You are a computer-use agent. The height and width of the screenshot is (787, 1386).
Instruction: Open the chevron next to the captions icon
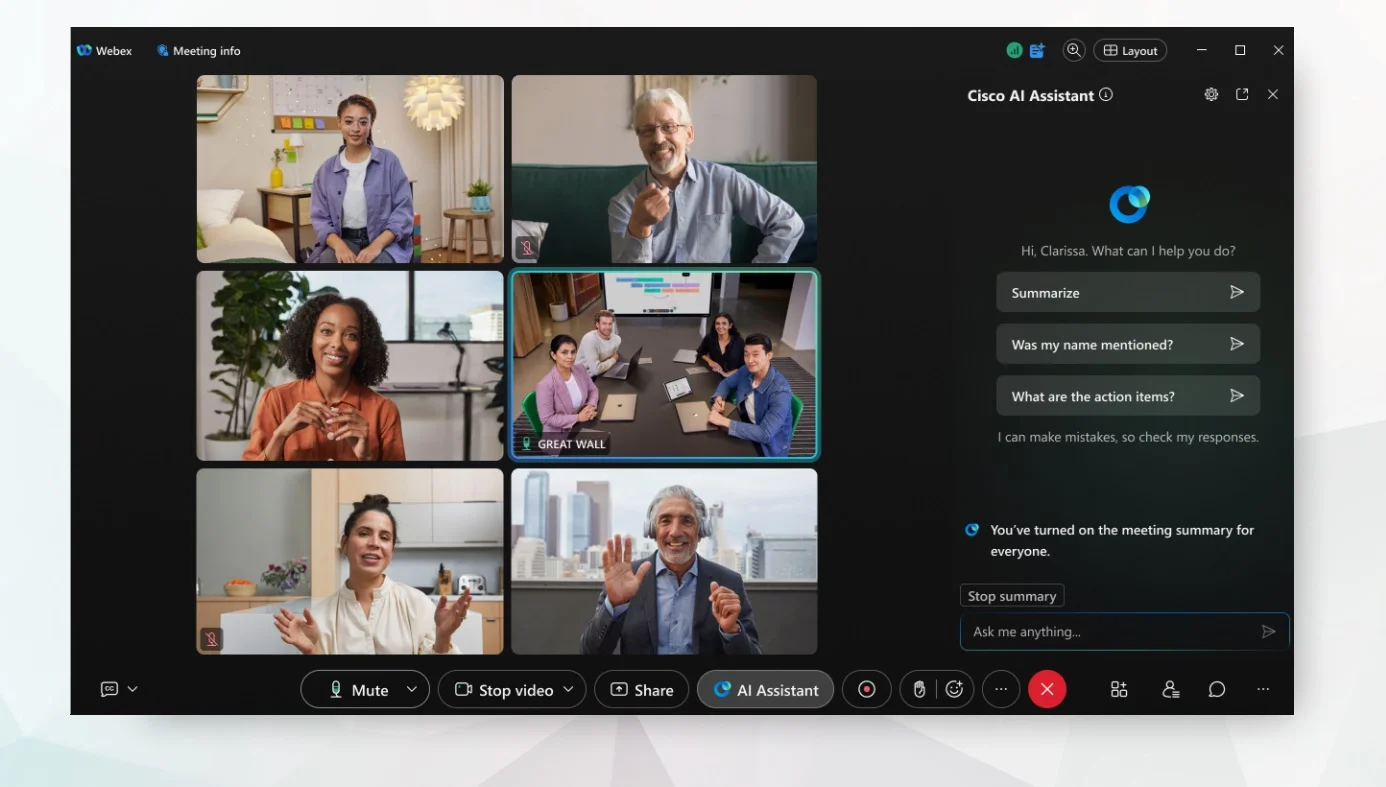click(x=131, y=689)
